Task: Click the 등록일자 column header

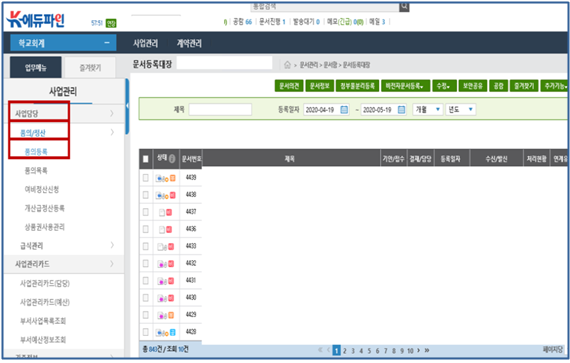Action: point(450,159)
